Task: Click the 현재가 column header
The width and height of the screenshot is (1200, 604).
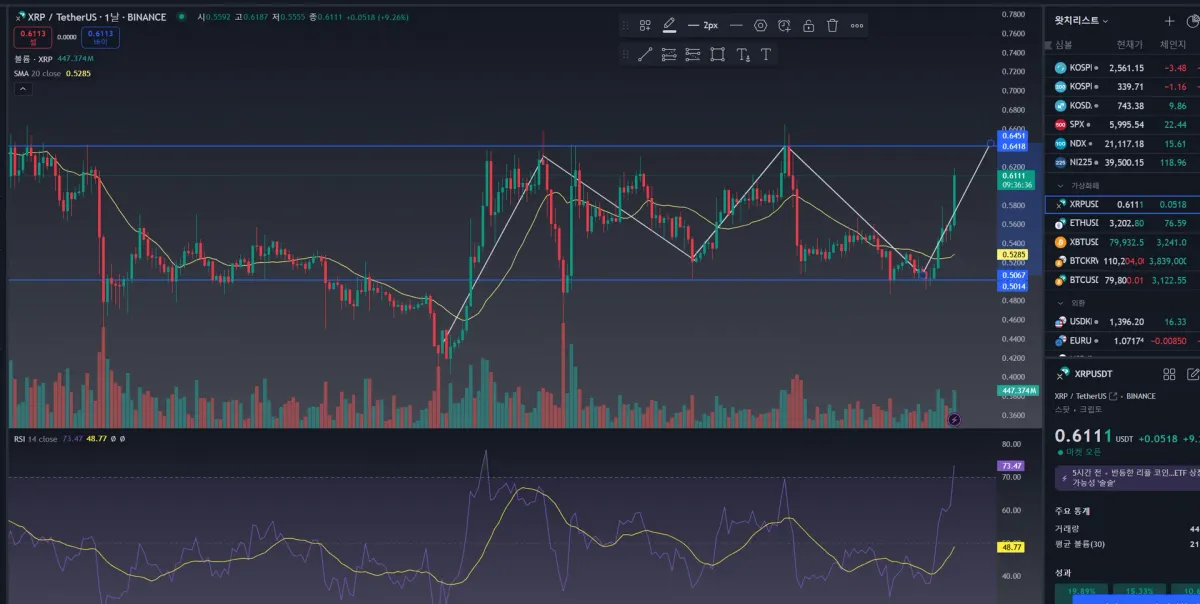Action: [1129, 45]
